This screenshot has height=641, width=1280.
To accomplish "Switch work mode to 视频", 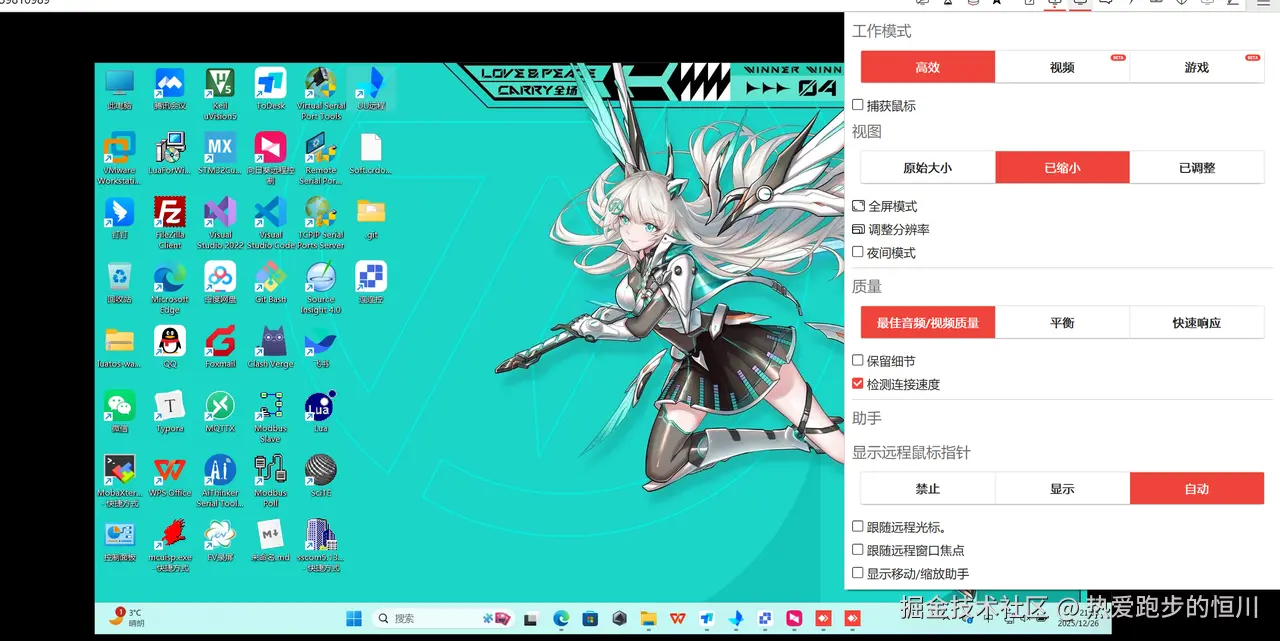I will click(1062, 67).
